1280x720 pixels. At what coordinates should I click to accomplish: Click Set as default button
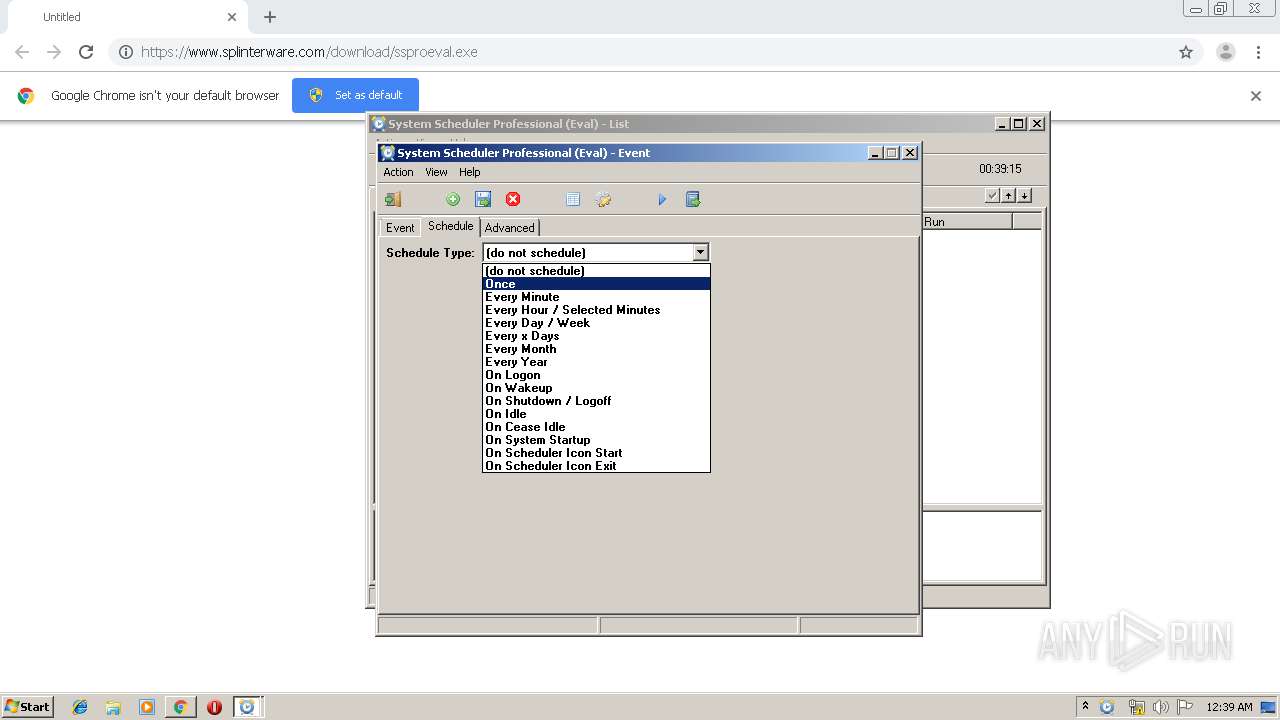[x=355, y=95]
